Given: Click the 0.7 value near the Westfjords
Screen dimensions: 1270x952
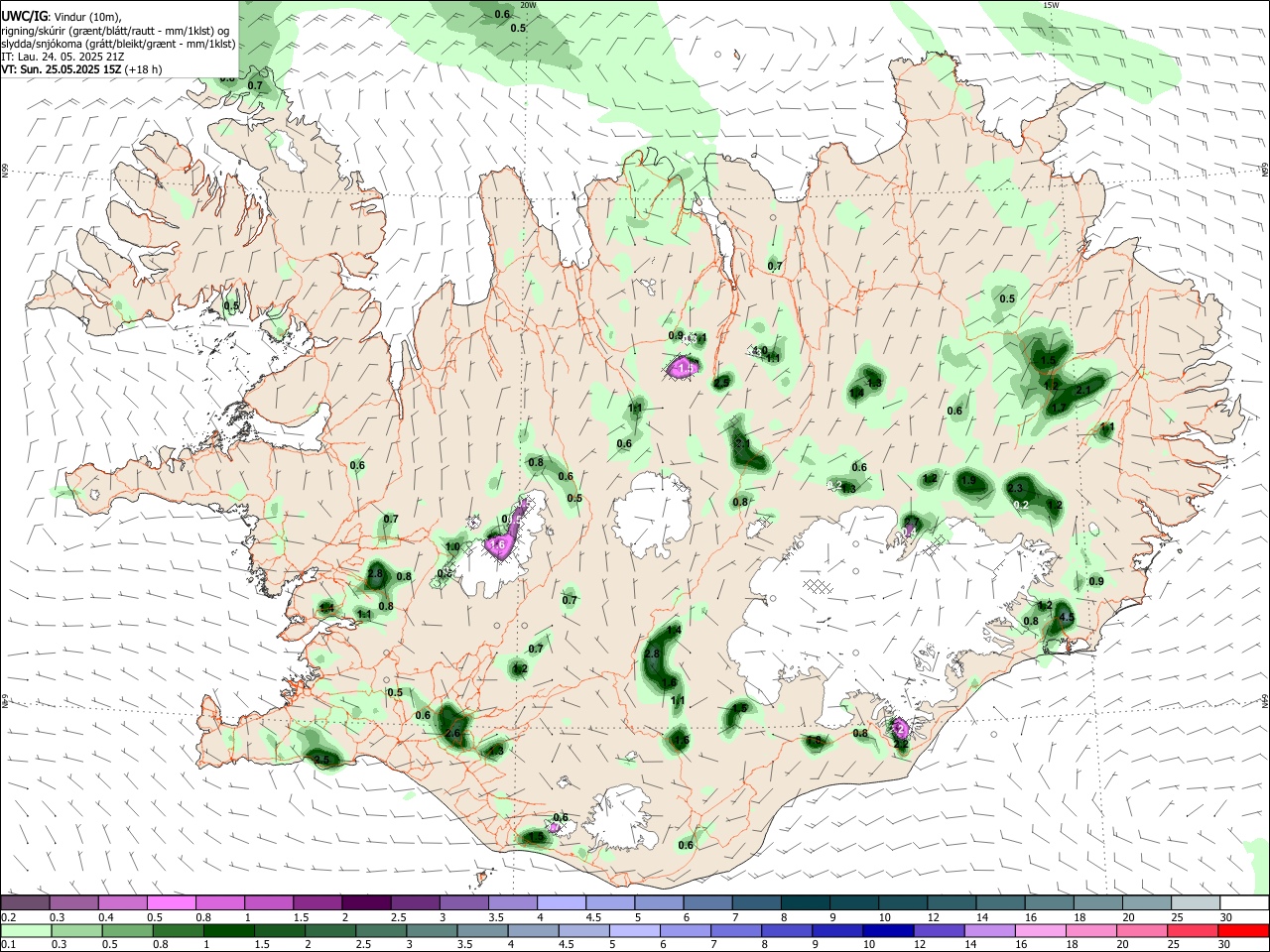Looking at the screenshot, I should 255,85.
